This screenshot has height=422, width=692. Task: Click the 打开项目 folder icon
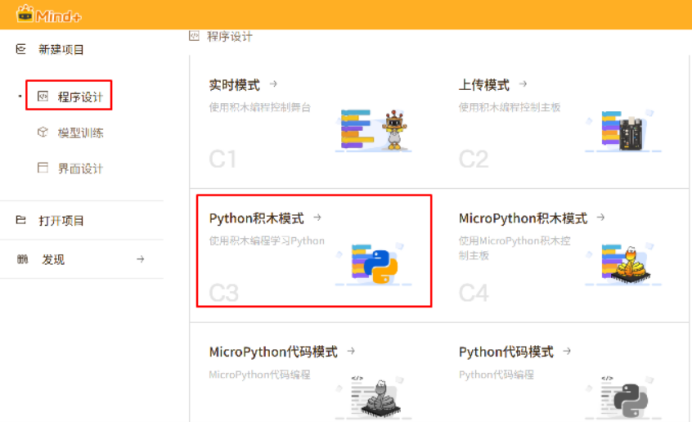coord(22,220)
